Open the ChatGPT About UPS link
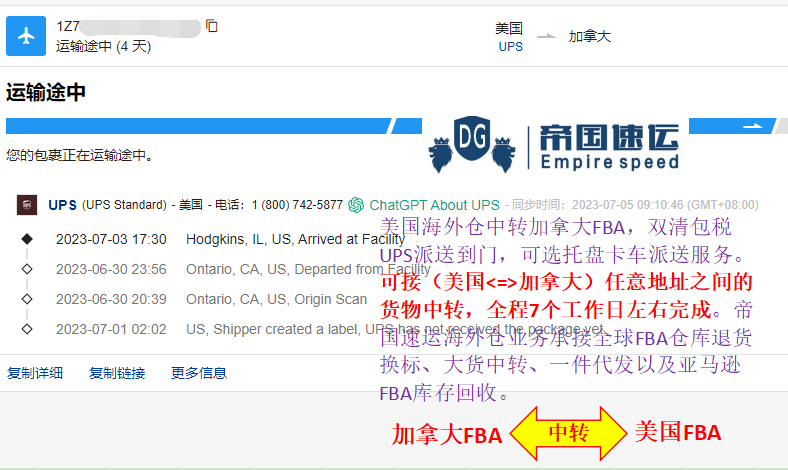This screenshot has height=470, width=788. coord(434,205)
